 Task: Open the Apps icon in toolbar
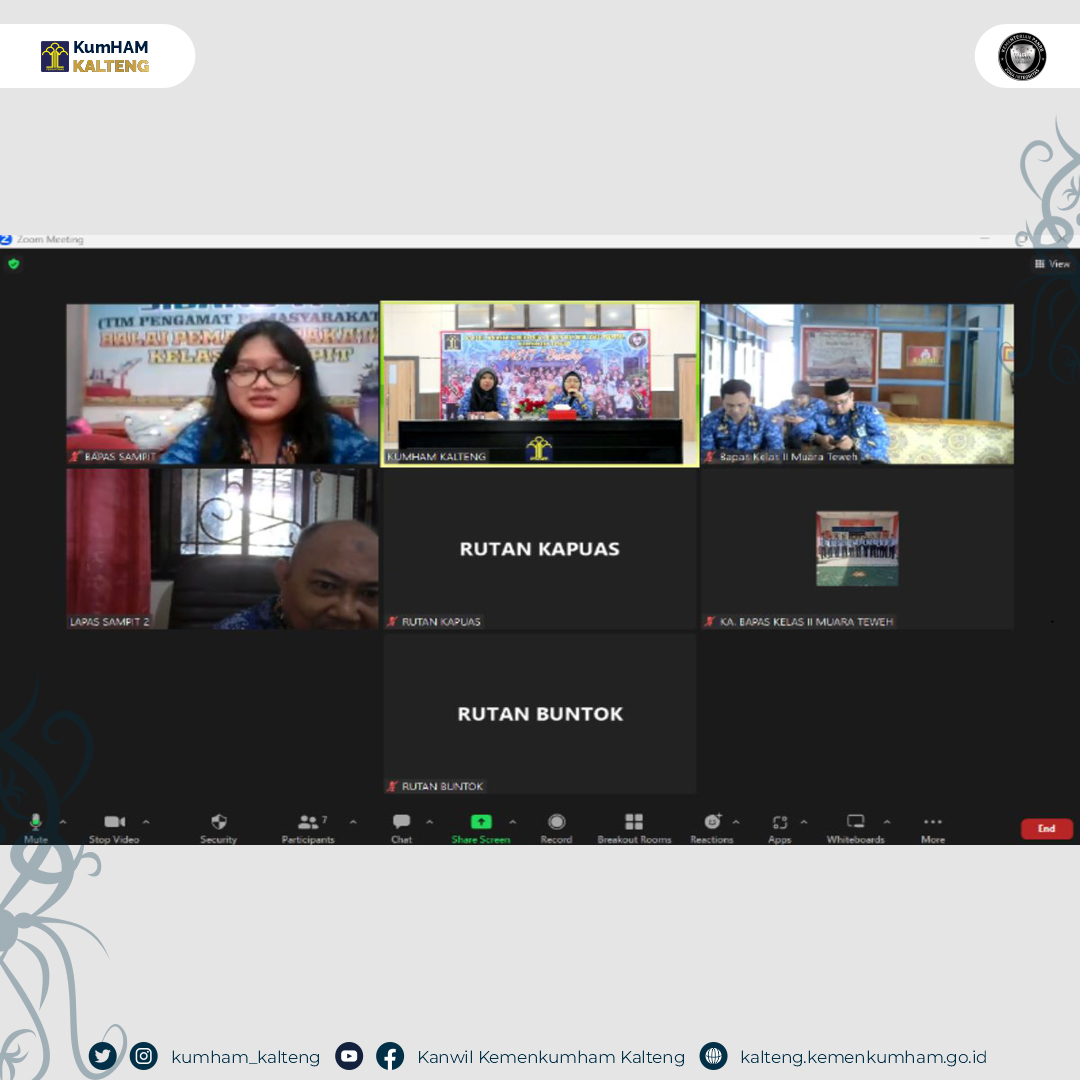pos(780,823)
